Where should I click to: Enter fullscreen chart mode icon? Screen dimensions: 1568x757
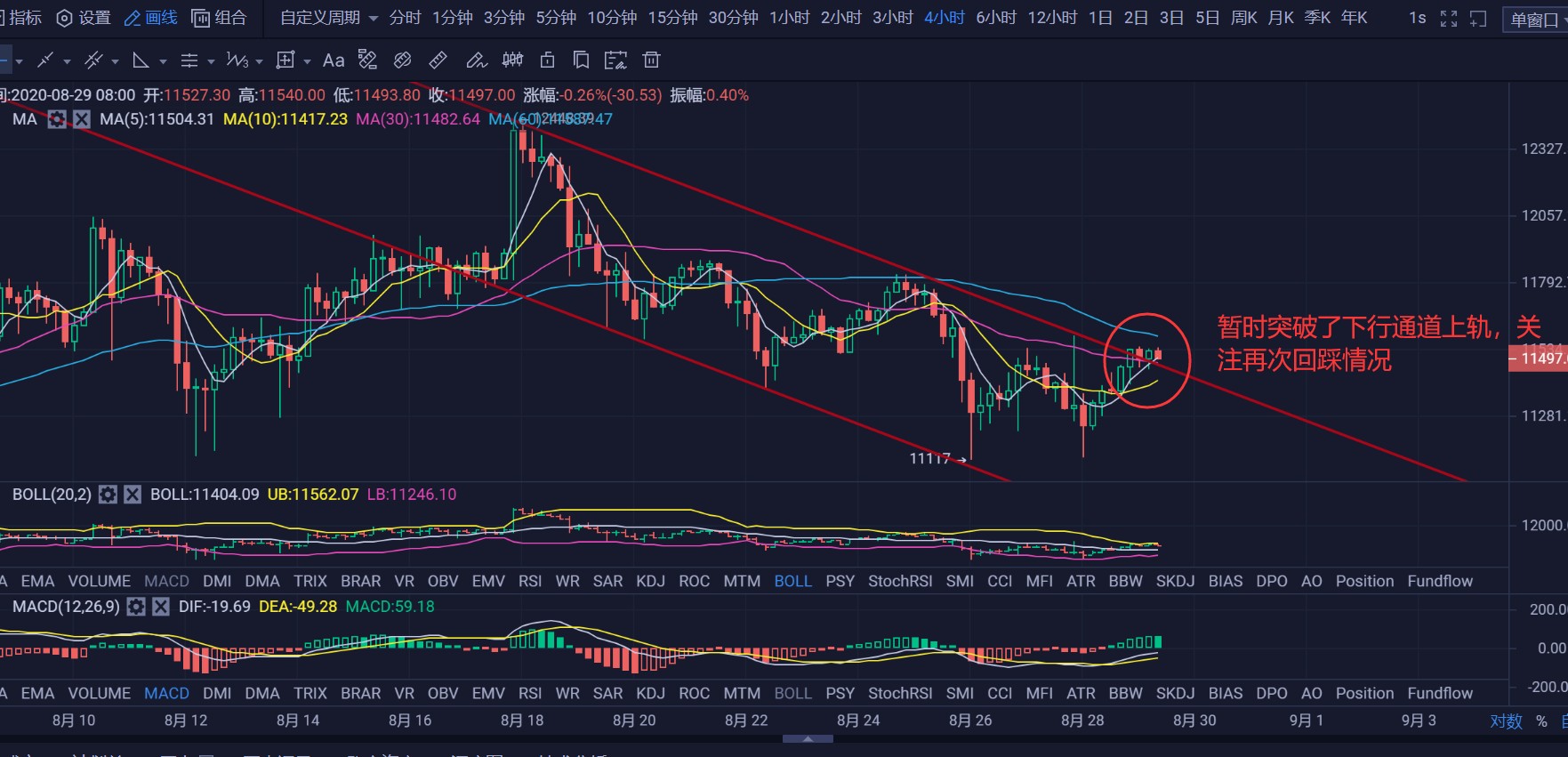pos(1449,19)
